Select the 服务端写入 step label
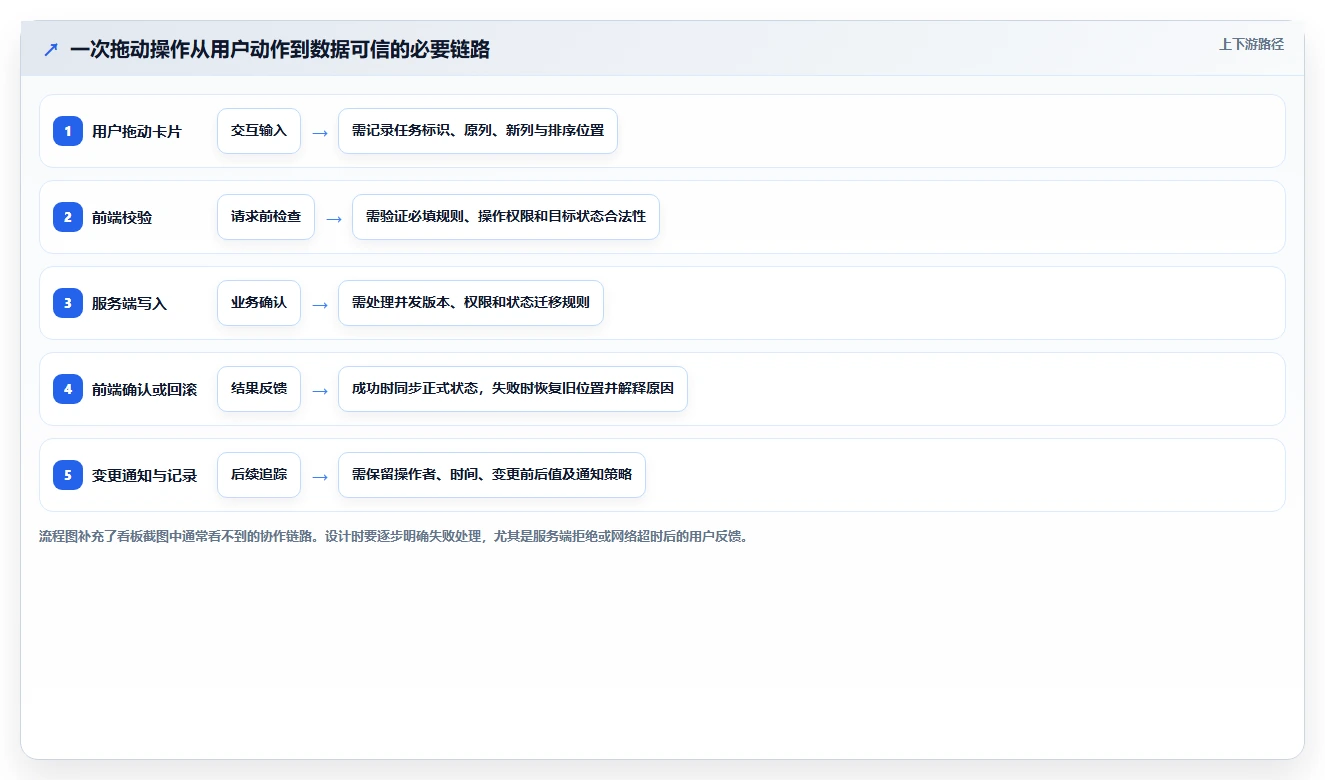Viewport: 1325px width, 780px height. pyautogui.click(x=129, y=303)
